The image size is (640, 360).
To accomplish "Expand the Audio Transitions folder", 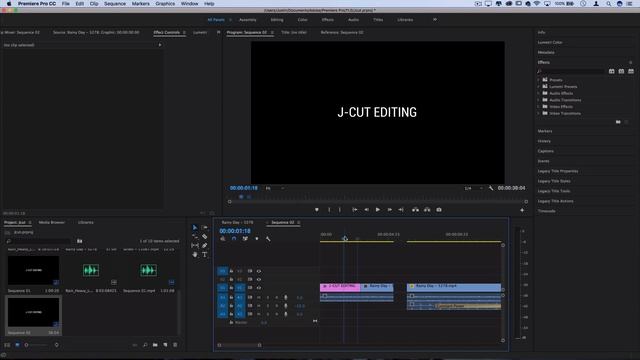I will [x=539, y=100].
